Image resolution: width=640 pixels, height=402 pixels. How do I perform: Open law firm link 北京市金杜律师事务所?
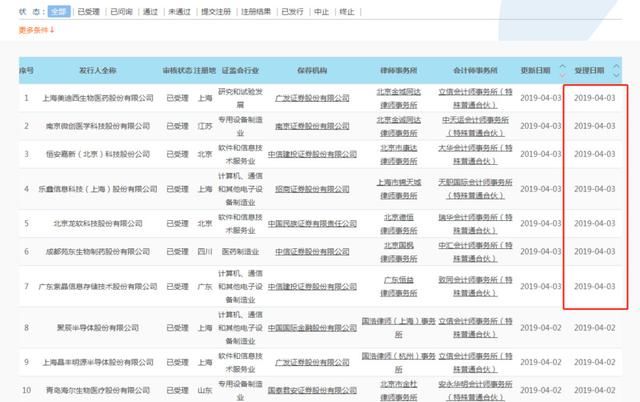click(398, 390)
